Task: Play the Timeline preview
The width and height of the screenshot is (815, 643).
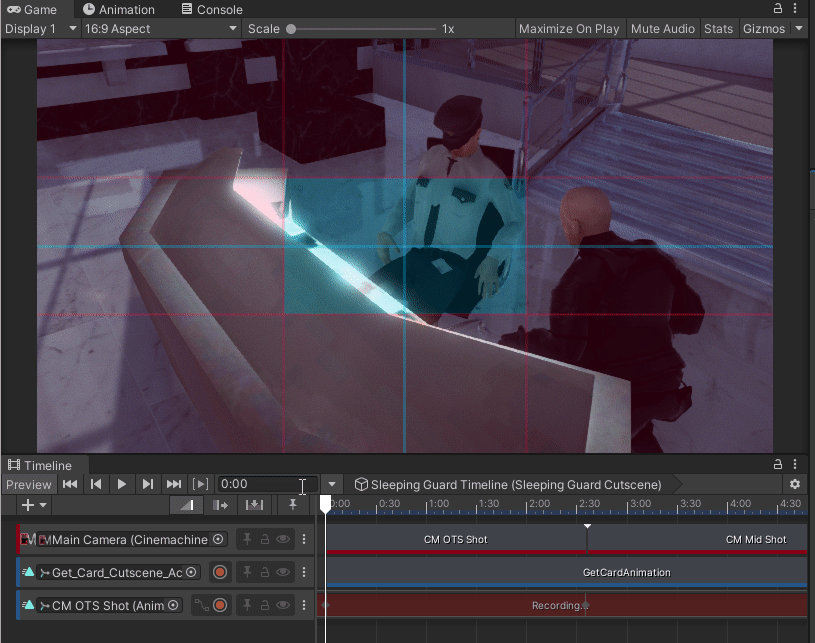Action: (122, 484)
